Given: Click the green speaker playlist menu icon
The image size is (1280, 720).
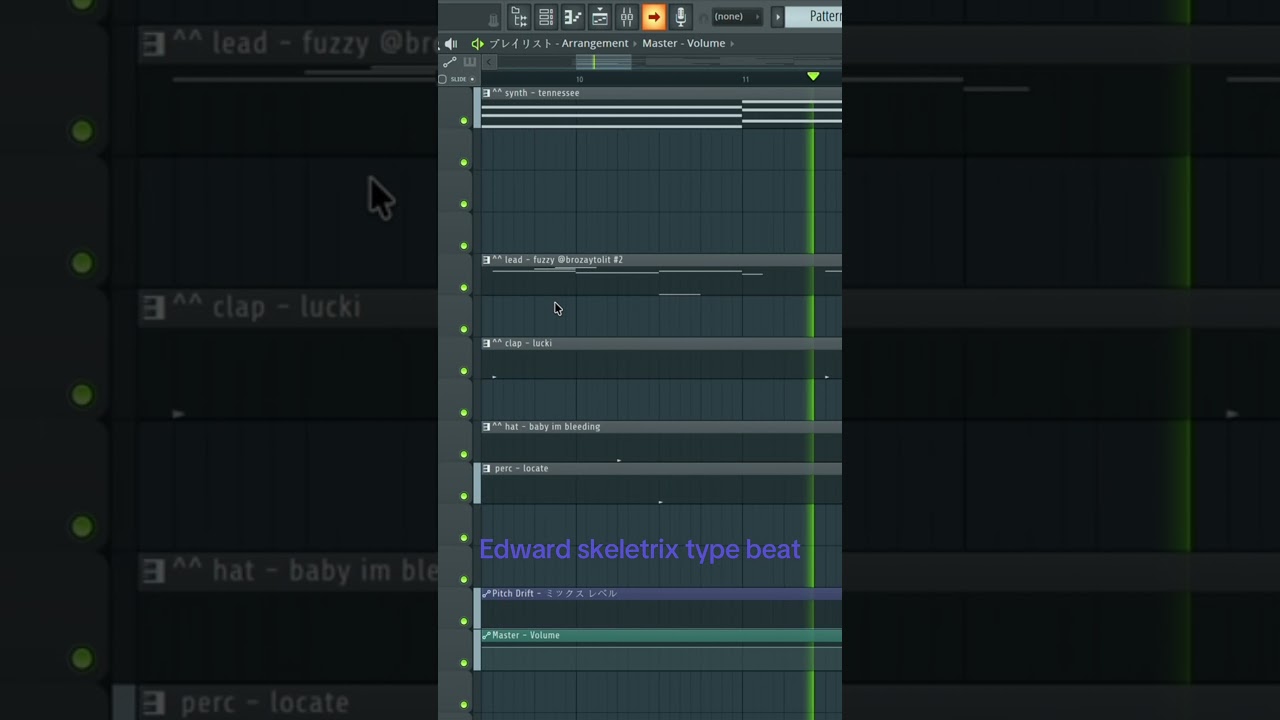Looking at the screenshot, I should [x=477, y=44].
